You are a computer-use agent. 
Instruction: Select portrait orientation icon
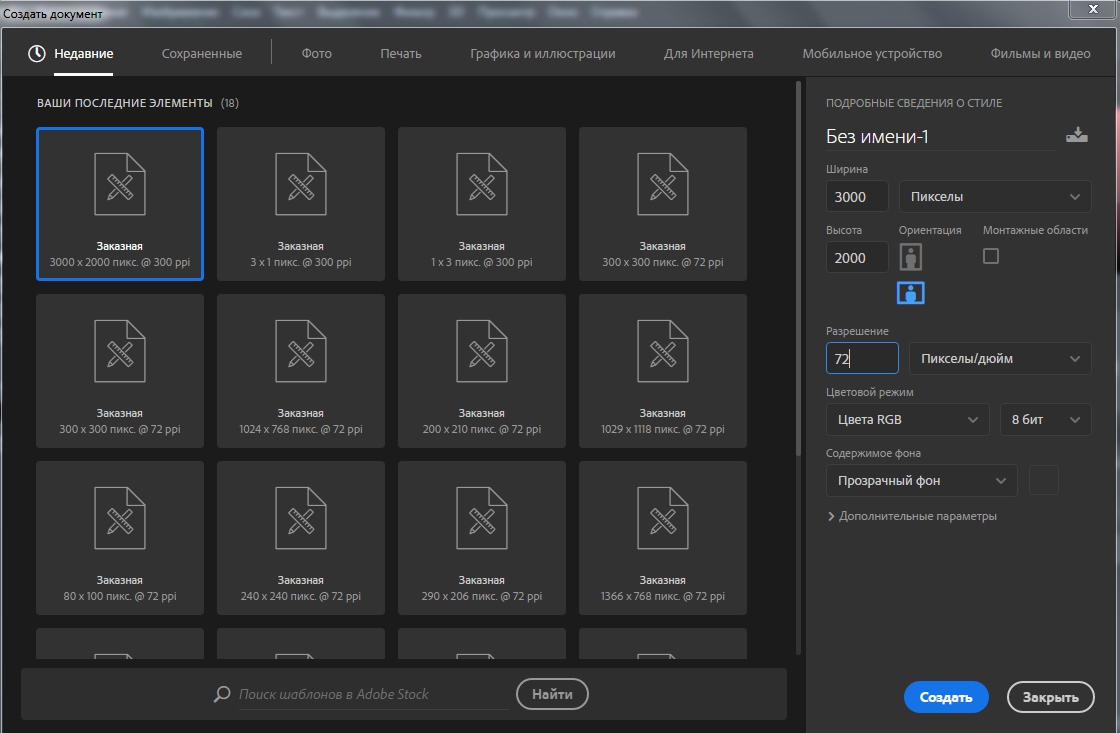910,257
